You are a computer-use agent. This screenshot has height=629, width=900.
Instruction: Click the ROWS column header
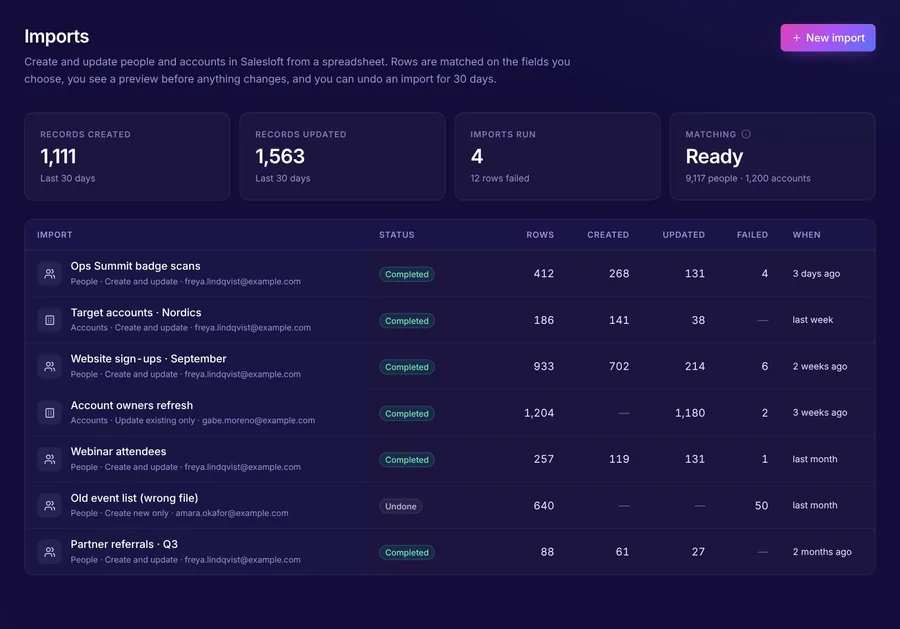point(540,235)
